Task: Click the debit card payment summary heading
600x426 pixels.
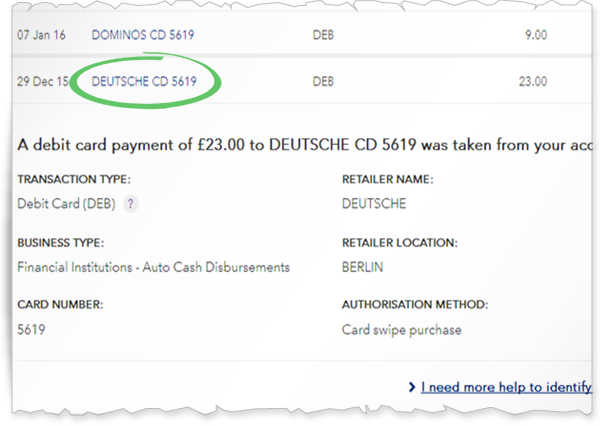Action: (305, 145)
